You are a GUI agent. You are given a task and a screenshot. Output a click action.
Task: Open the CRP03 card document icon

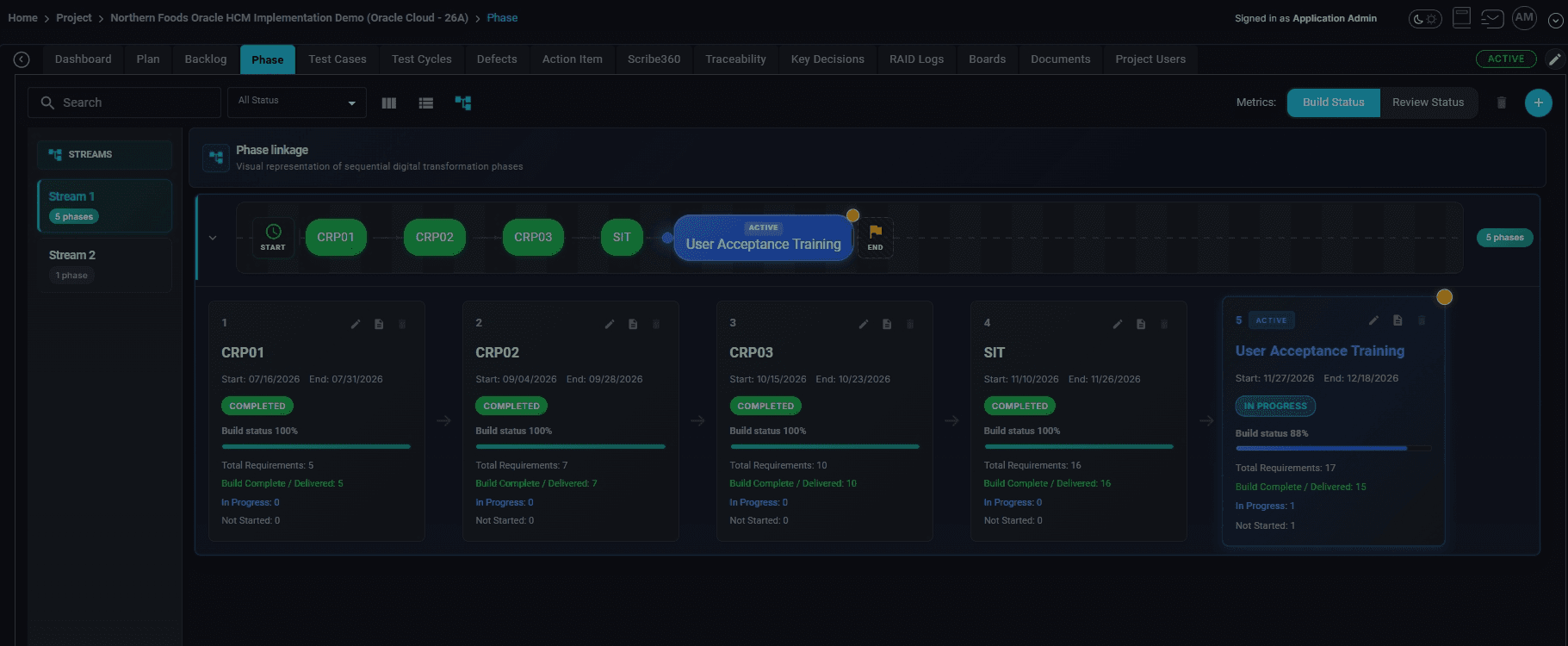click(887, 324)
